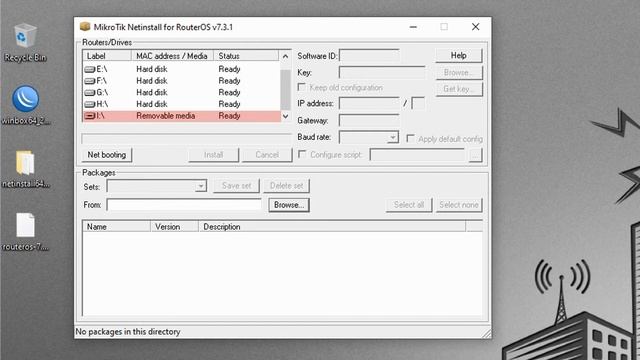Screen dimensions: 640x360
Task: Open the Baud rate dropdown
Action: point(393,137)
